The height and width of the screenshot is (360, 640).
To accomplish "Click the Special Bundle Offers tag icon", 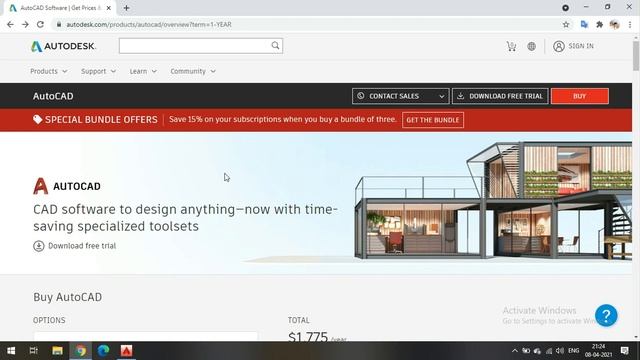I will point(38,119).
